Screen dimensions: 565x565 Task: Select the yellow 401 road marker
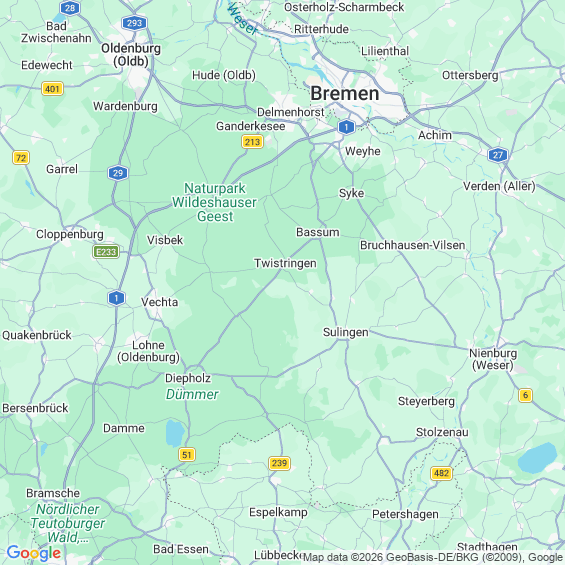pyautogui.click(x=53, y=89)
